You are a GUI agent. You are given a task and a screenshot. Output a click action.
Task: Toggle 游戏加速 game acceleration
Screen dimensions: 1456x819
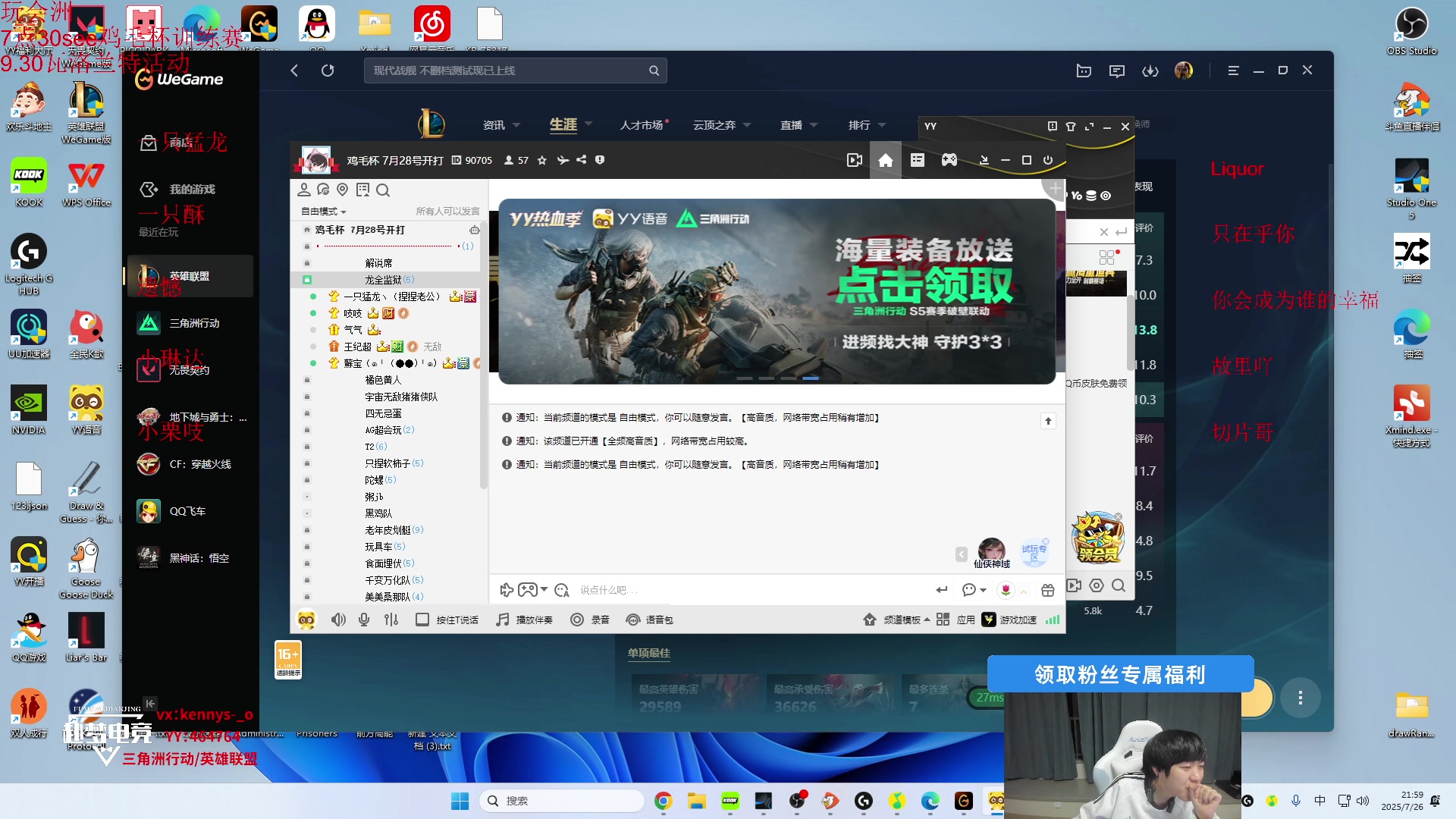(x=1009, y=620)
